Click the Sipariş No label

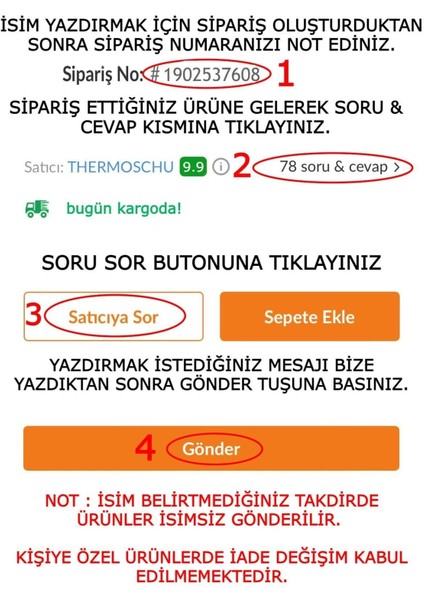(102, 74)
